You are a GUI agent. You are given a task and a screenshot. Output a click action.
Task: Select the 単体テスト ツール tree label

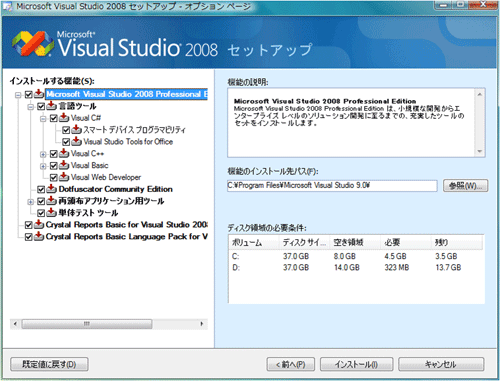(x=88, y=213)
